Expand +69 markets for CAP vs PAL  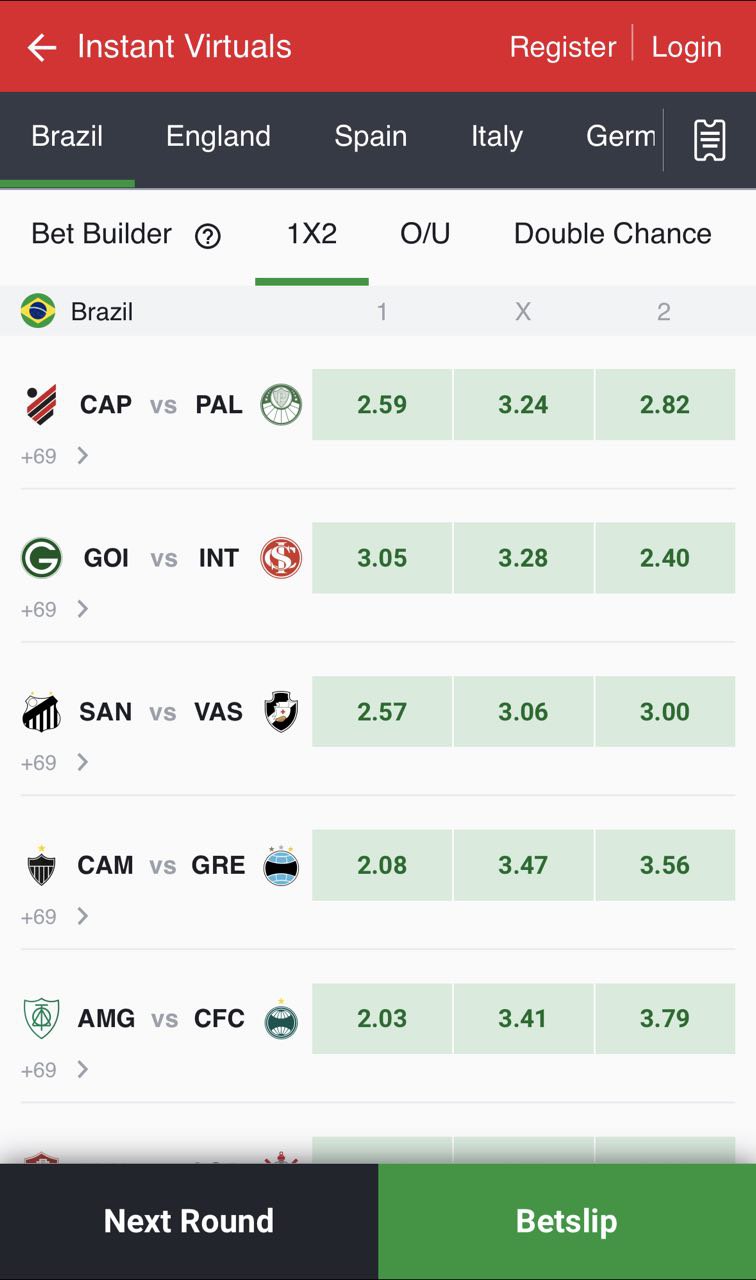coord(55,457)
